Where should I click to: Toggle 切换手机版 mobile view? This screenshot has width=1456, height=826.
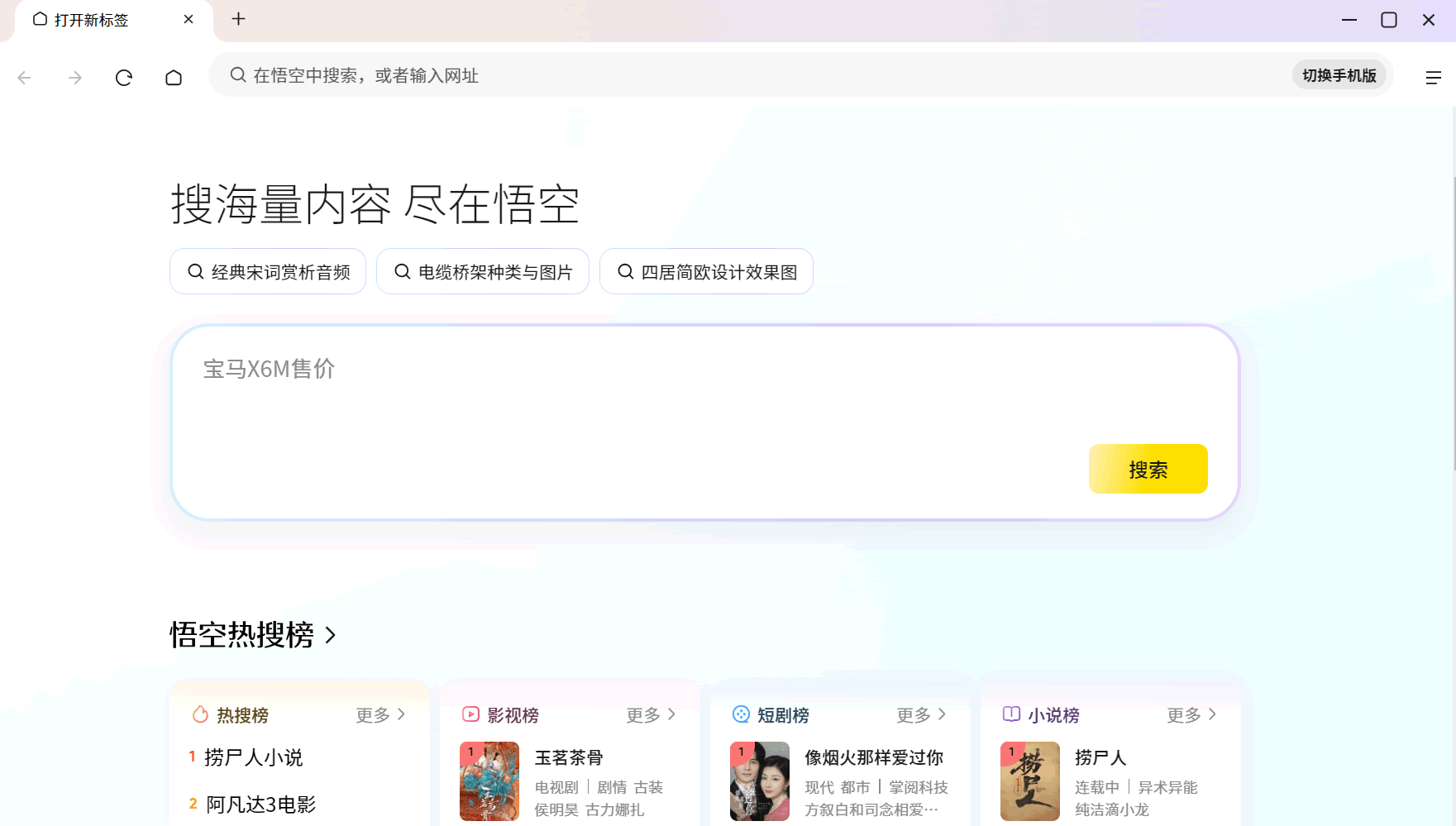click(x=1339, y=75)
